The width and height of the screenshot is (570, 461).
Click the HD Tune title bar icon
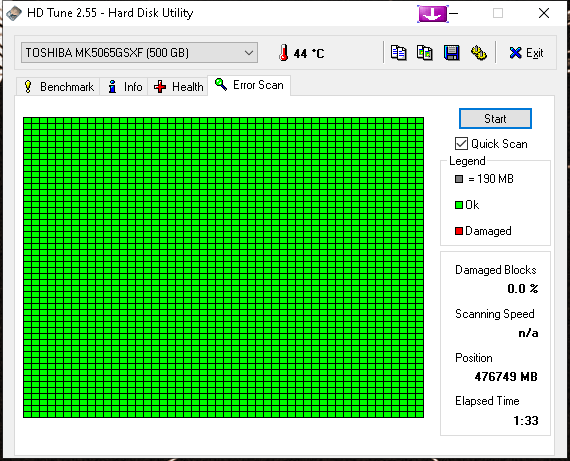(x=14, y=13)
